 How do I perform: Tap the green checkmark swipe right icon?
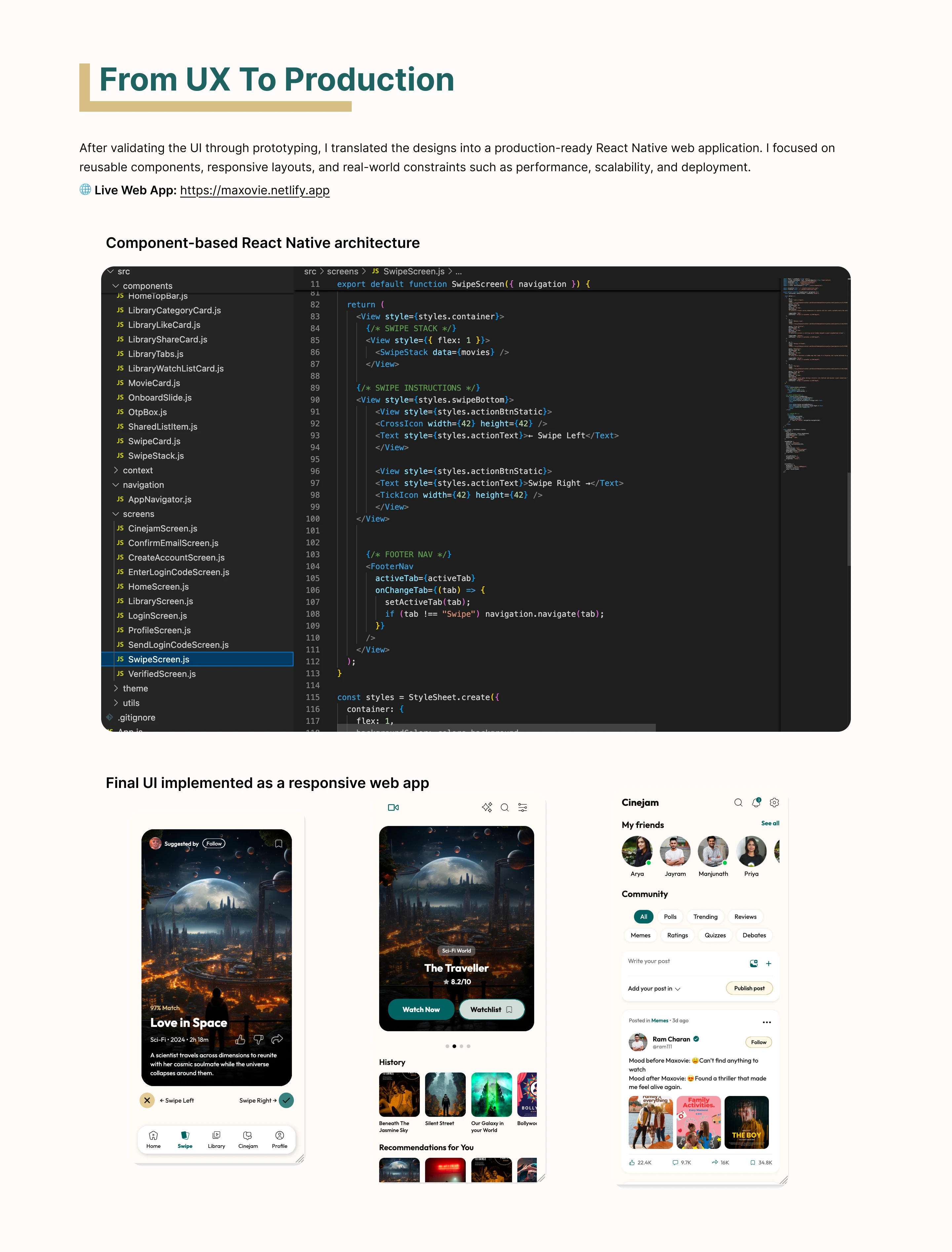click(x=287, y=1100)
